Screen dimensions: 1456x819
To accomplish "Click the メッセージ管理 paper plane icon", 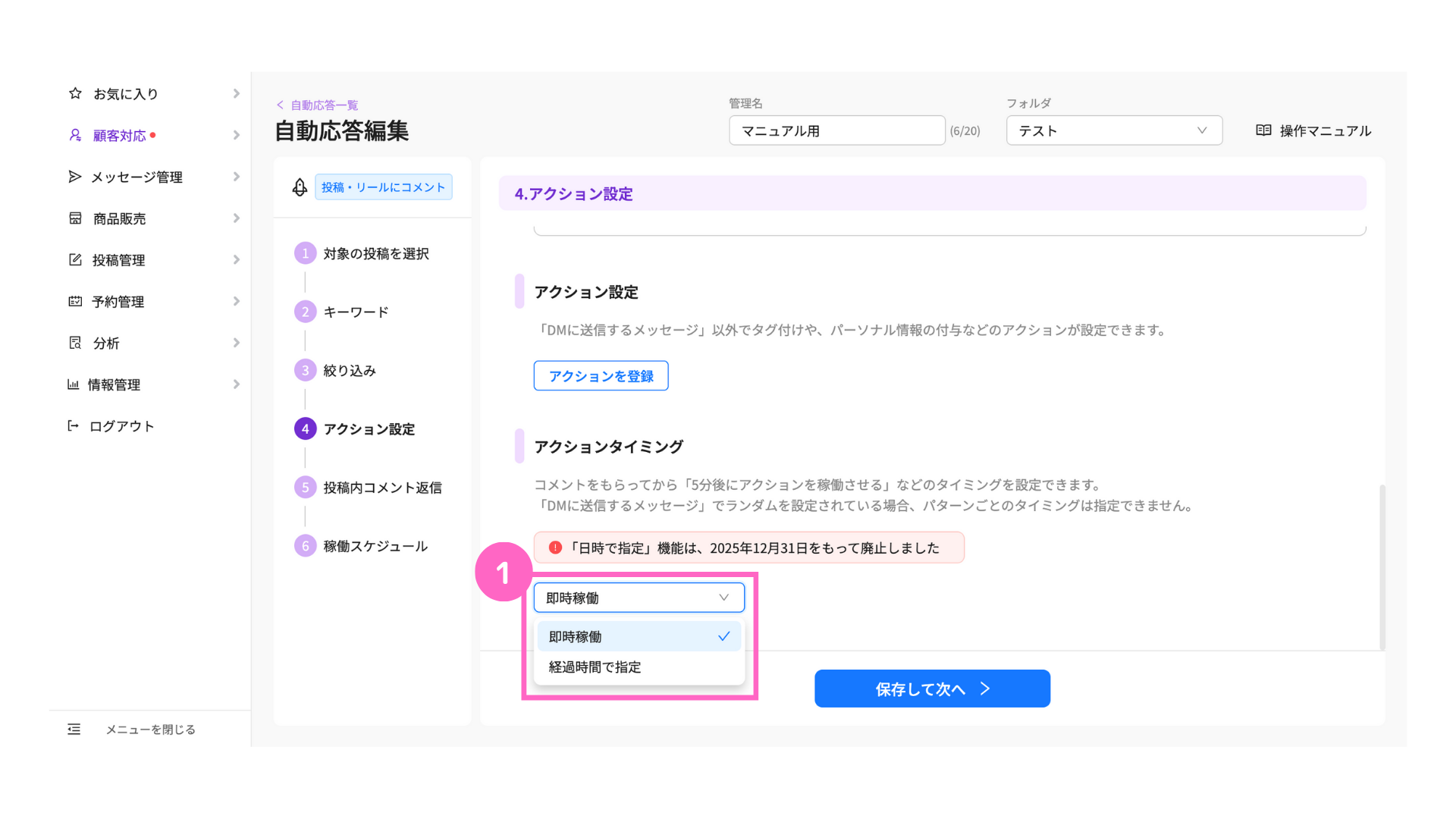I will point(74,177).
